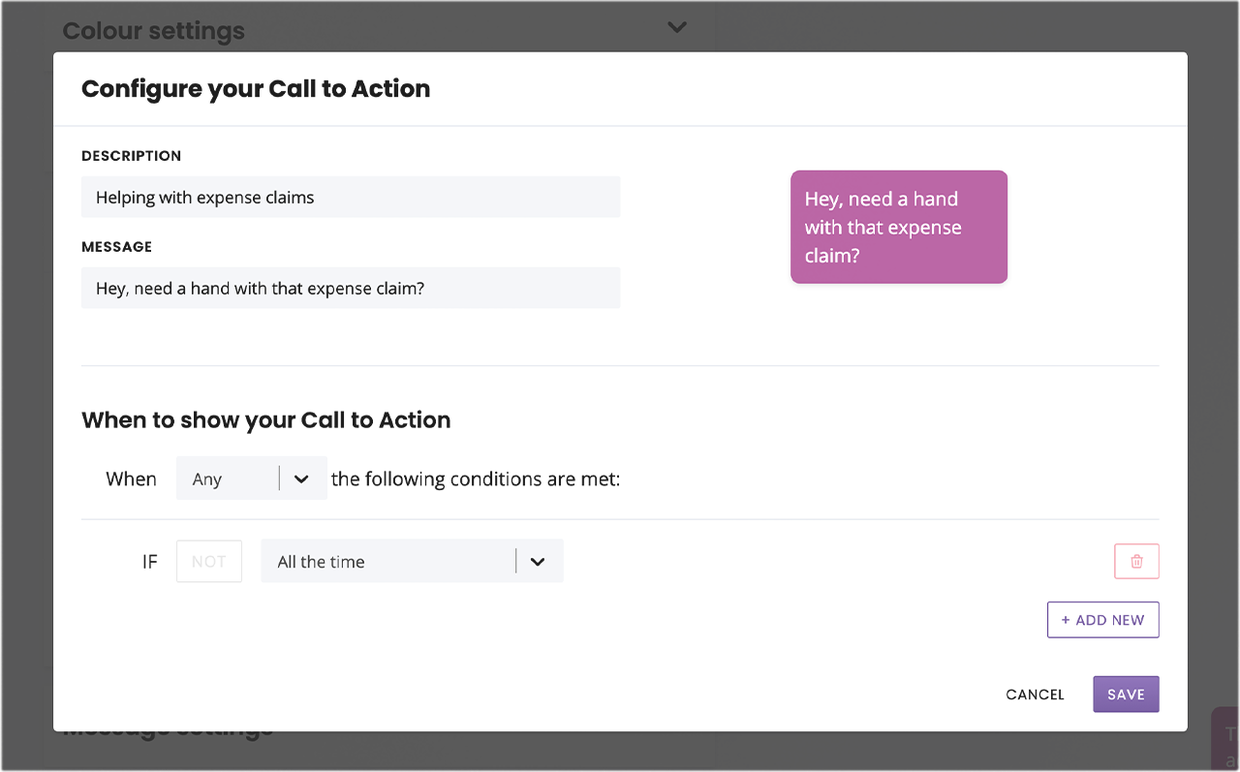Toggle the NOT condition modifier

click(x=209, y=561)
